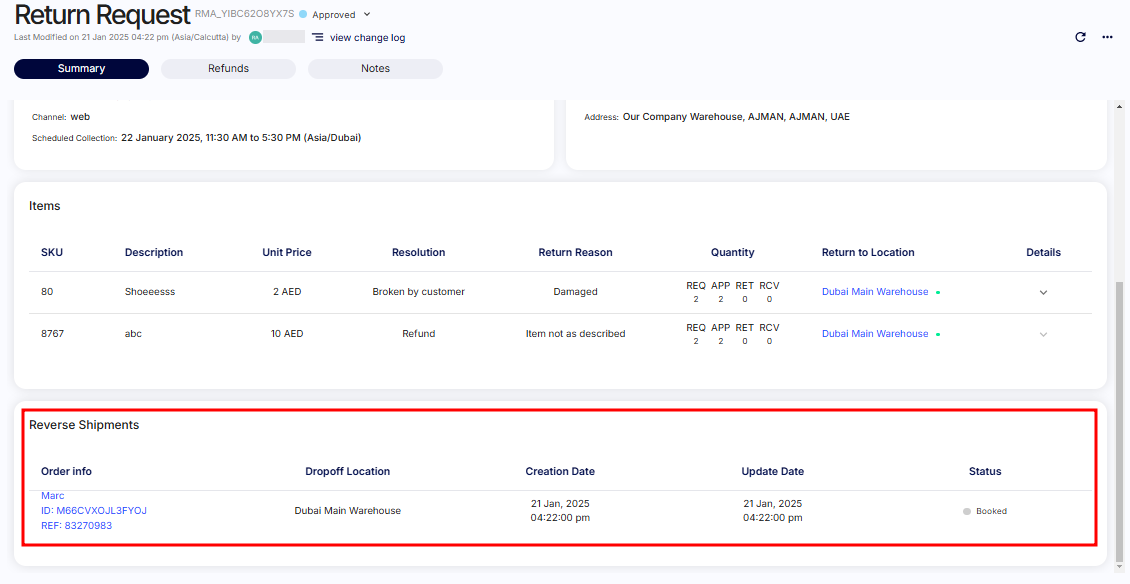Click the Quantity column header
Viewport: 1130px width, 584px height.
(732, 252)
